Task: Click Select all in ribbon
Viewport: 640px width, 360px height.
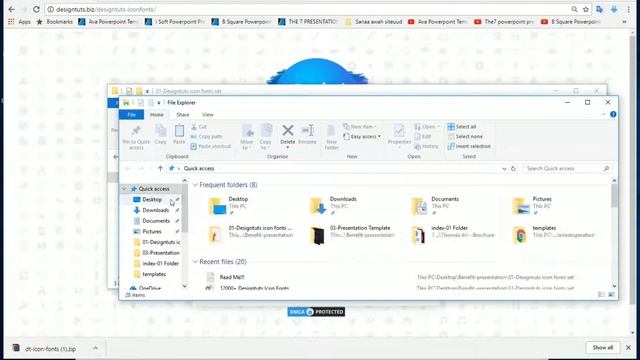Action: [462, 127]
